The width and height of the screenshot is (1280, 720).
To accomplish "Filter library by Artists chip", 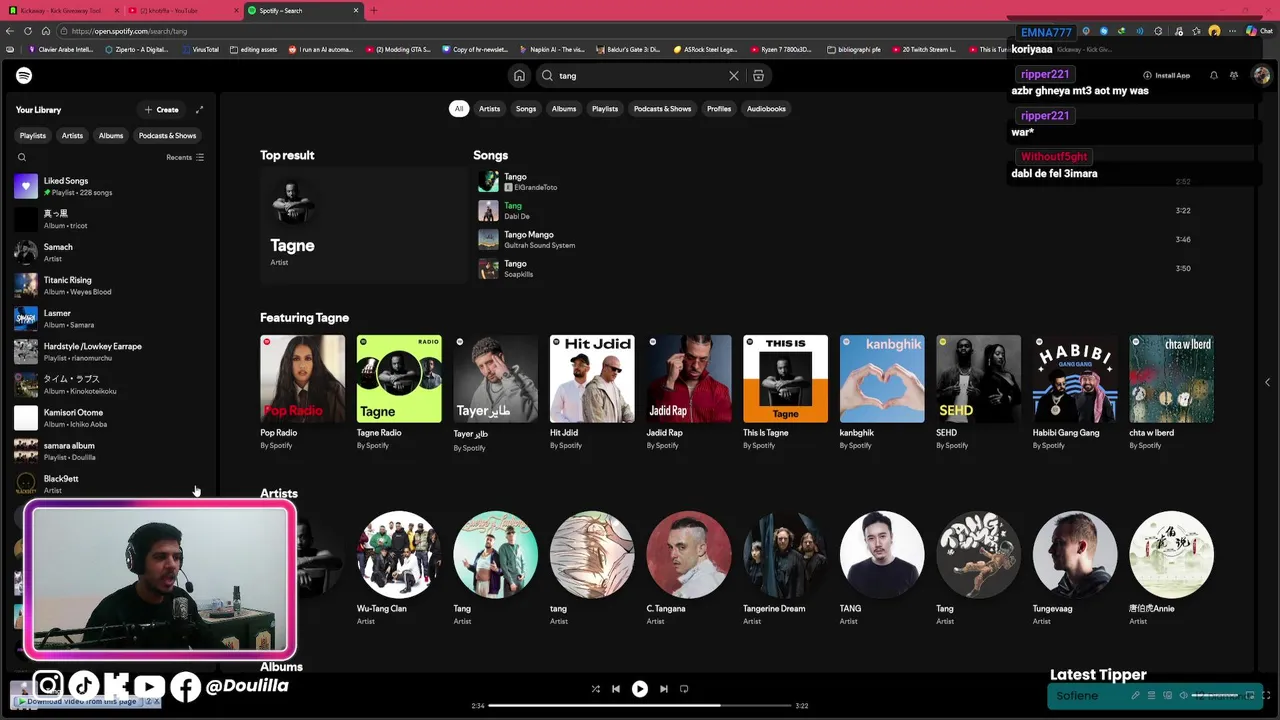I will [x=72, y=135].
